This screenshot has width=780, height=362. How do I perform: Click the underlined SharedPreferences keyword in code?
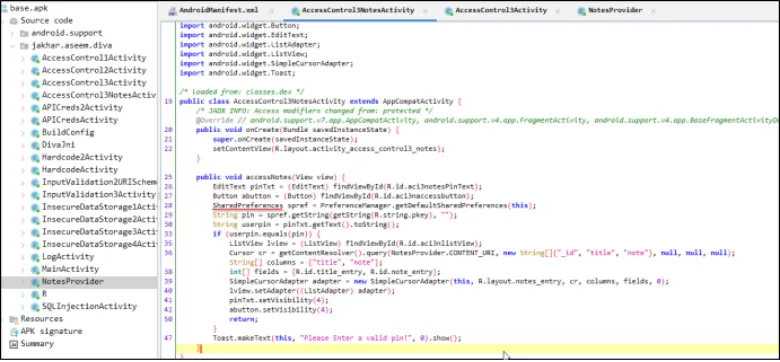(x=248, y=205)
